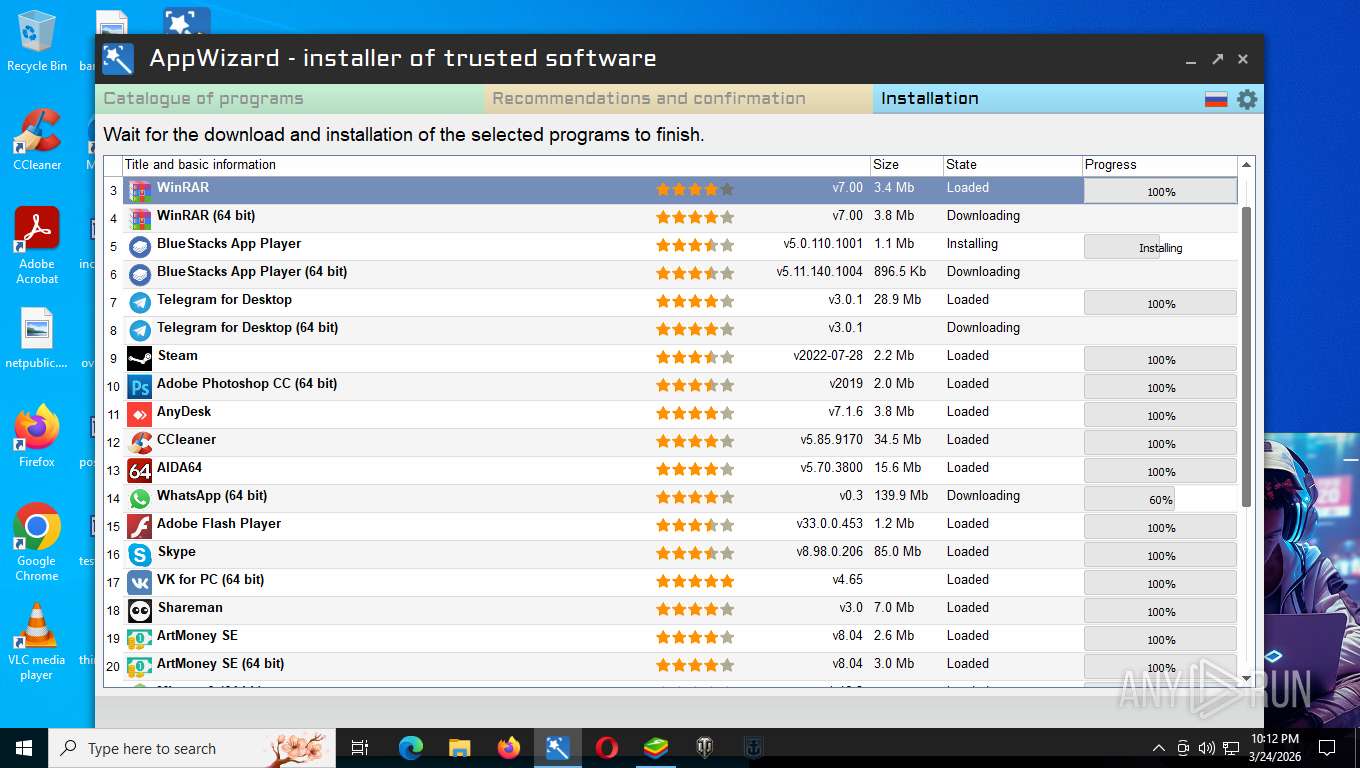Click the Installing state for BlueStacks
The height and width of the screenshot is (768, 1360).
pos(972,244)
